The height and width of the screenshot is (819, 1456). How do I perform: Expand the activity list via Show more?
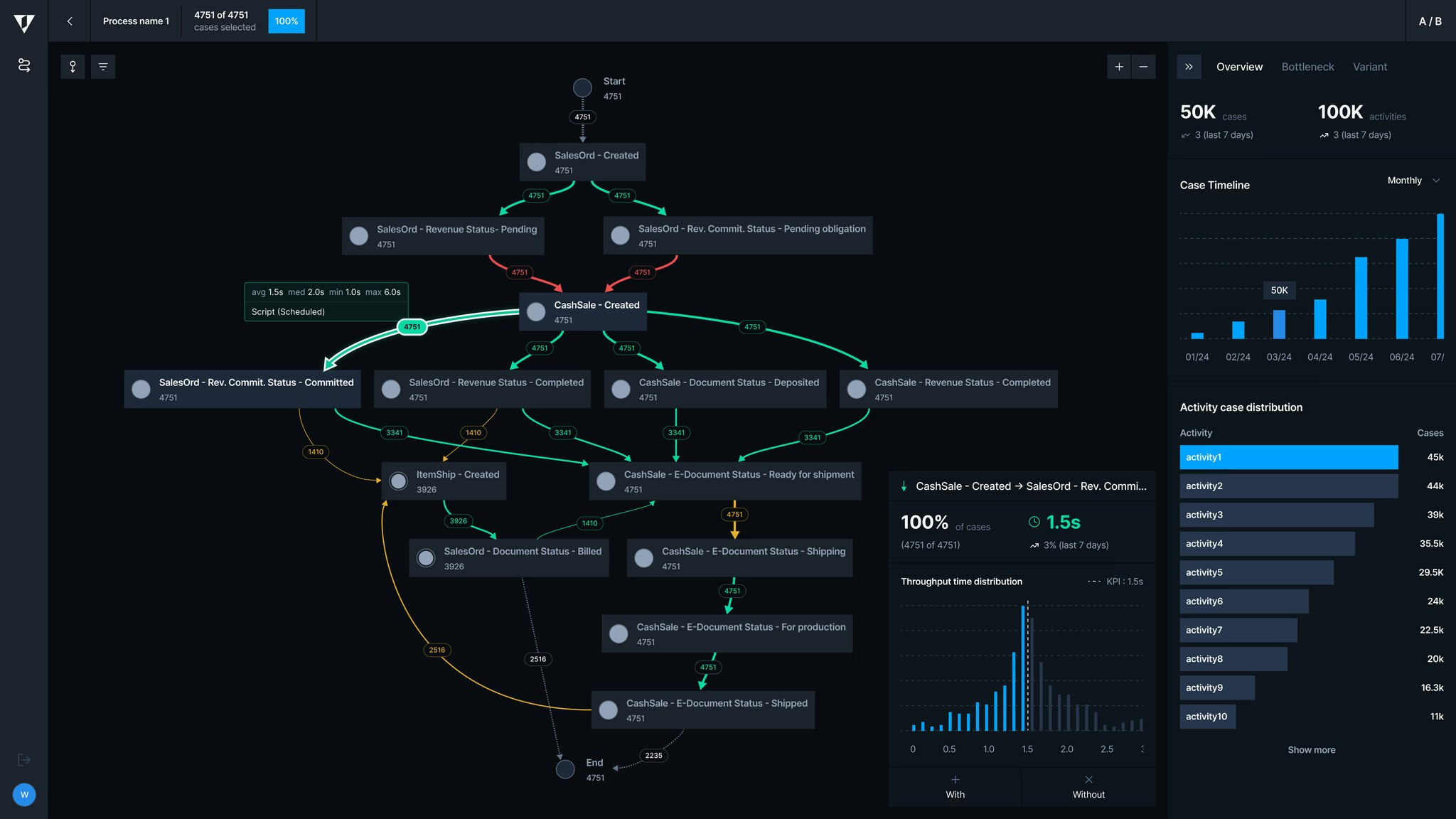[1311, 749]
